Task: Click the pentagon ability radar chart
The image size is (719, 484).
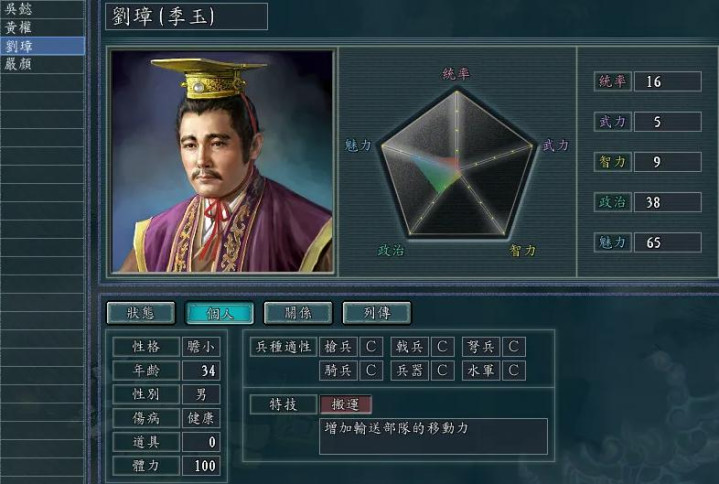Action: (x=457, y=163)
